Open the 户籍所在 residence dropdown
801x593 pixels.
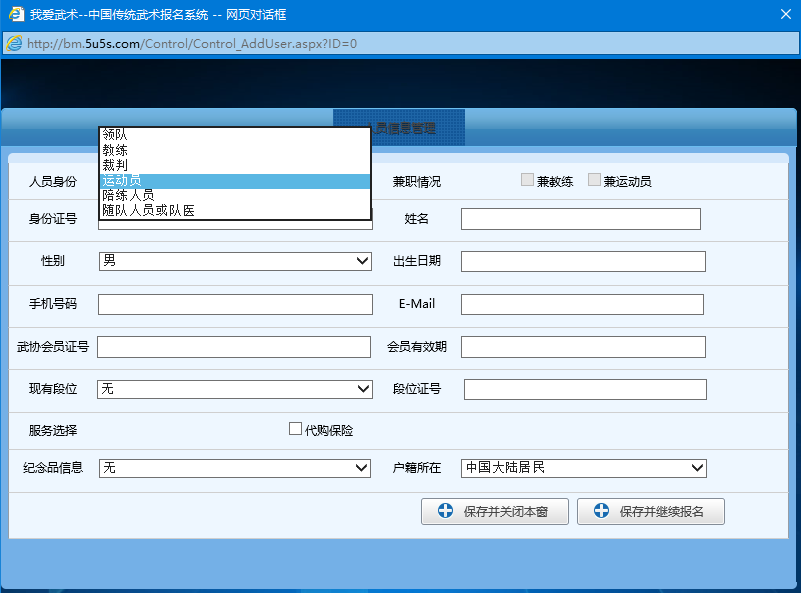tap(697, 468)
